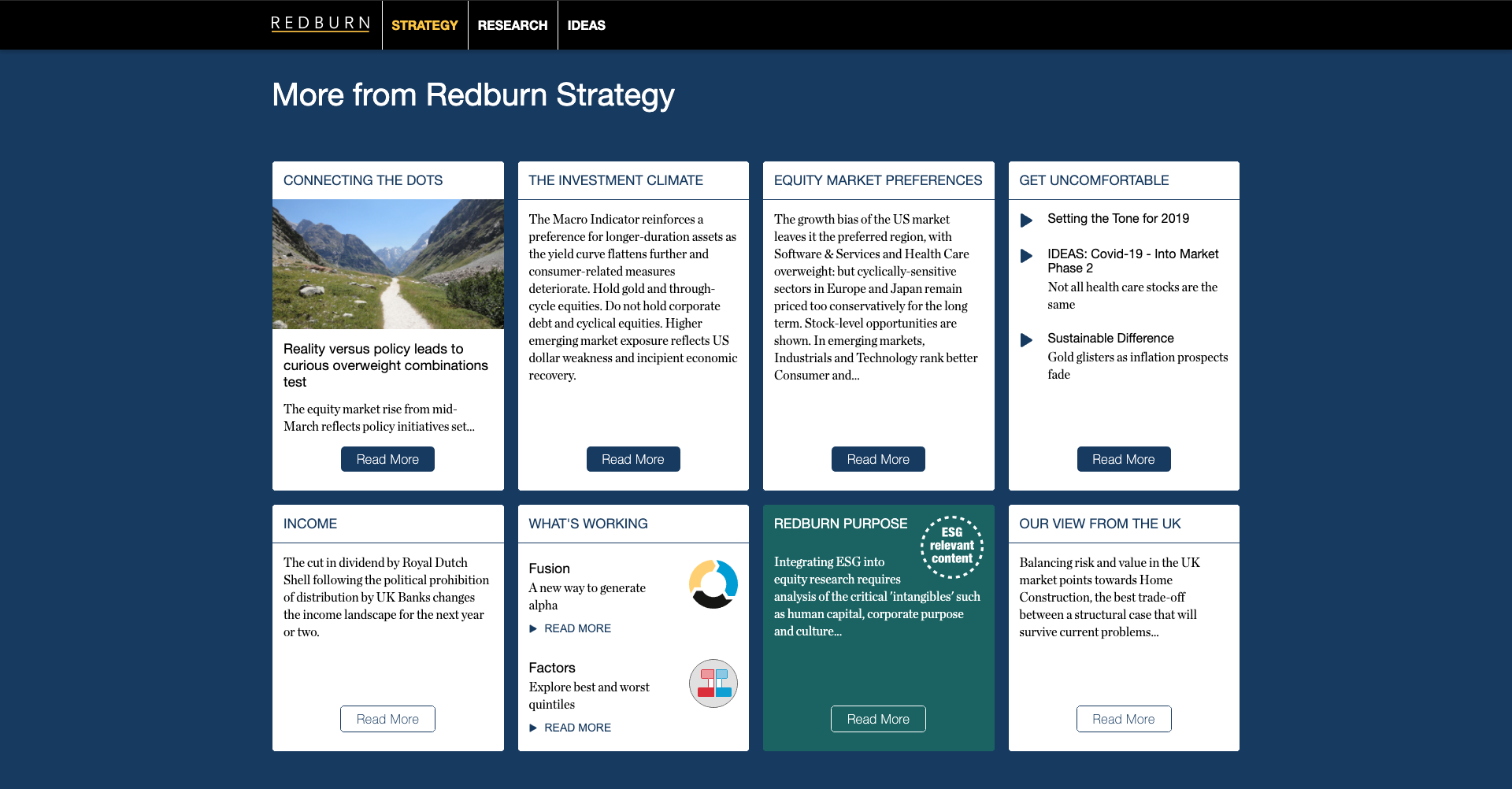The width and height of the screenshot is (1512, 789).
Task: Click The Investment Climate card heading
Action: coord(616,180)
